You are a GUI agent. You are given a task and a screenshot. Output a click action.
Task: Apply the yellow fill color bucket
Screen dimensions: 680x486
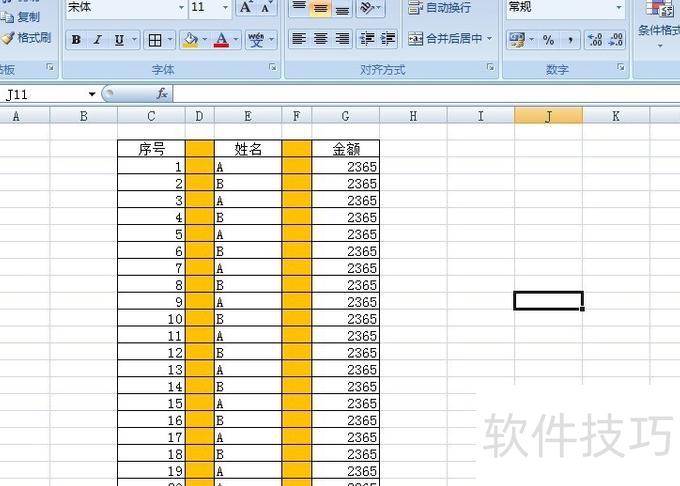click(x=190, y=40)
